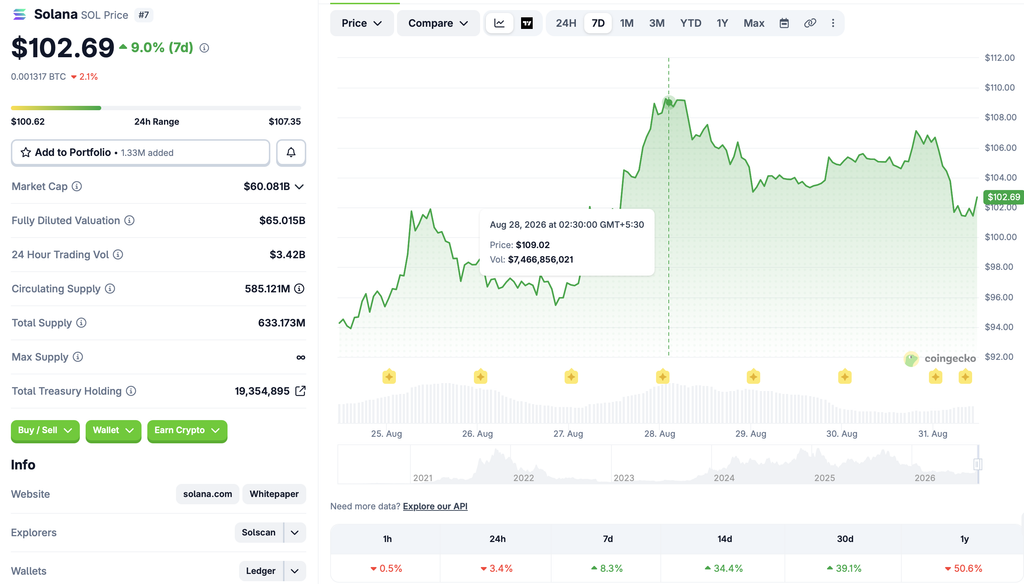The height and width of the screenshot is (584, 1024).
Task: Click news marker under 27. Aug
Action: [571, 376]
